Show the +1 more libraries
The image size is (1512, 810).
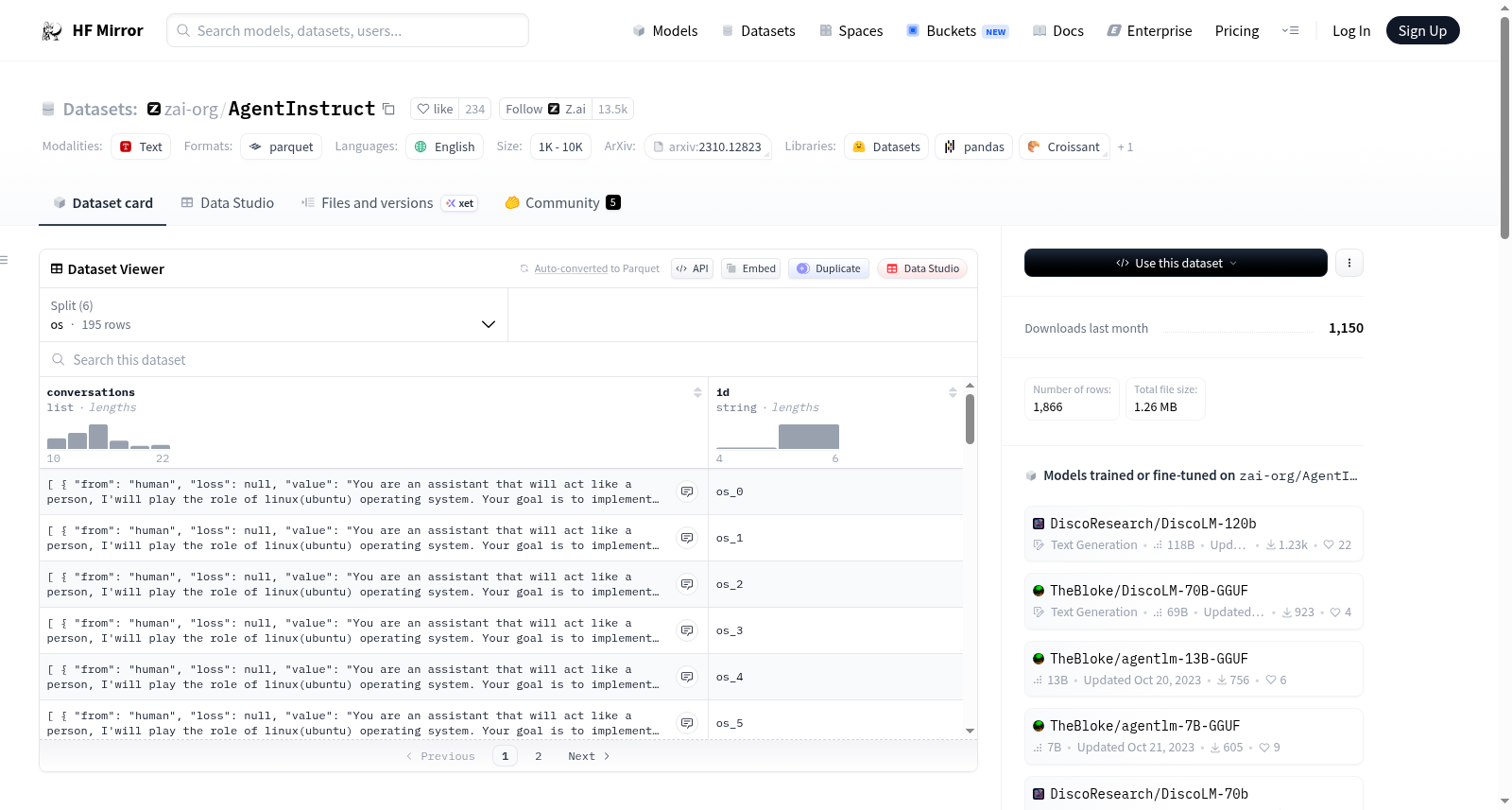(1125, 147)
